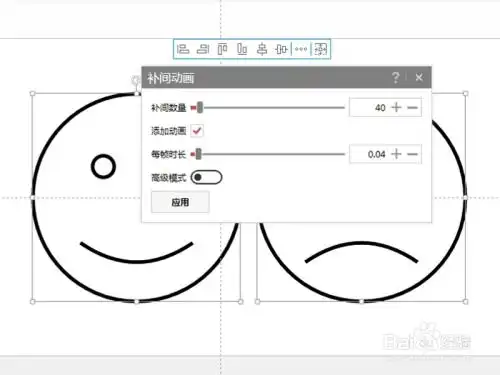Center-align shapes horizontally icon
Image resolution: width=500 pixels, height=375 pixels.
[x=262, y=49]
